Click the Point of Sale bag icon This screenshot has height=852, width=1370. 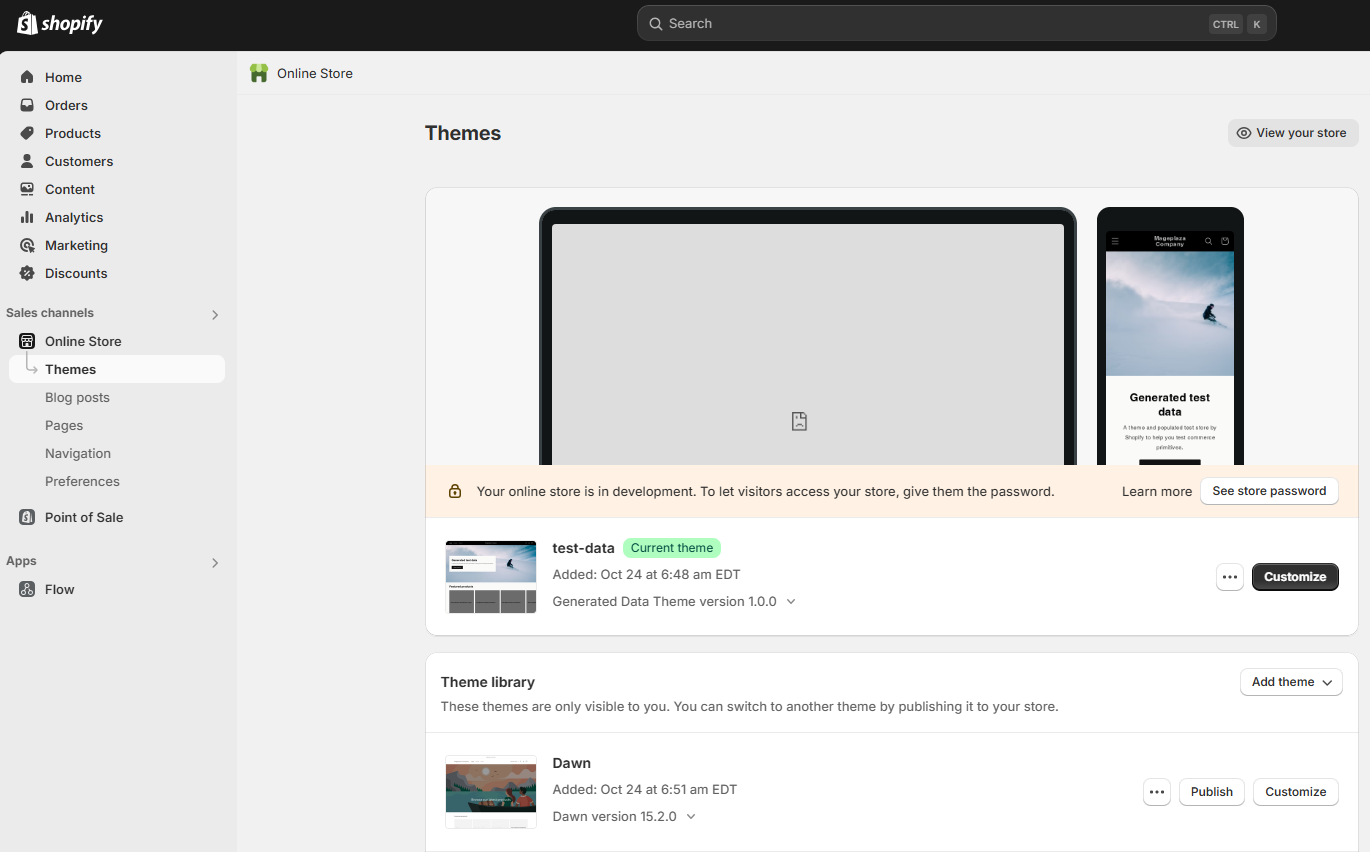27,517
